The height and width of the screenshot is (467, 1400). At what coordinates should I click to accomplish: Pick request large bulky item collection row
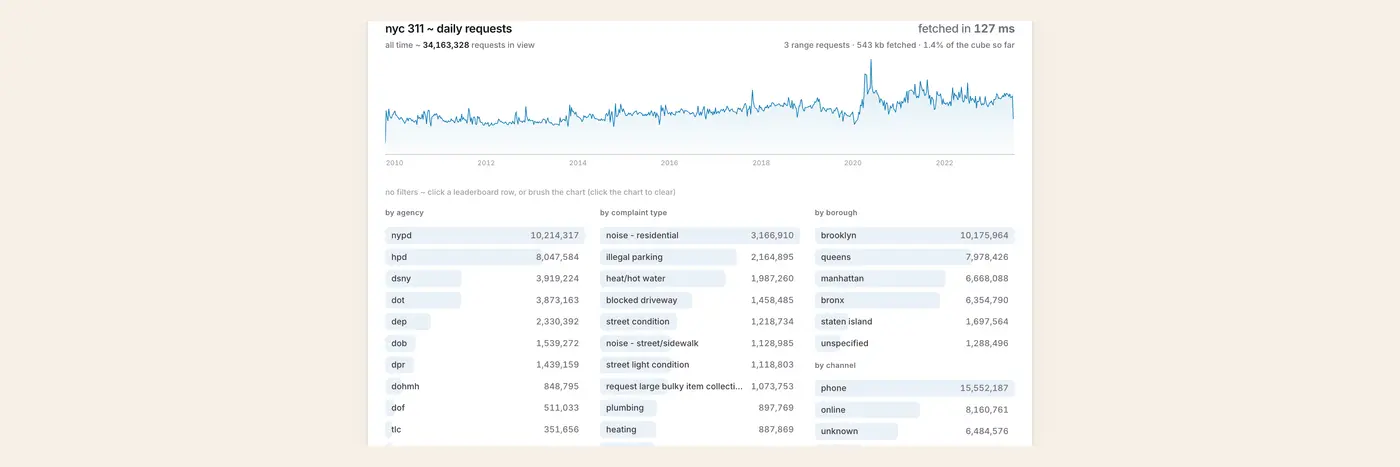700,386
